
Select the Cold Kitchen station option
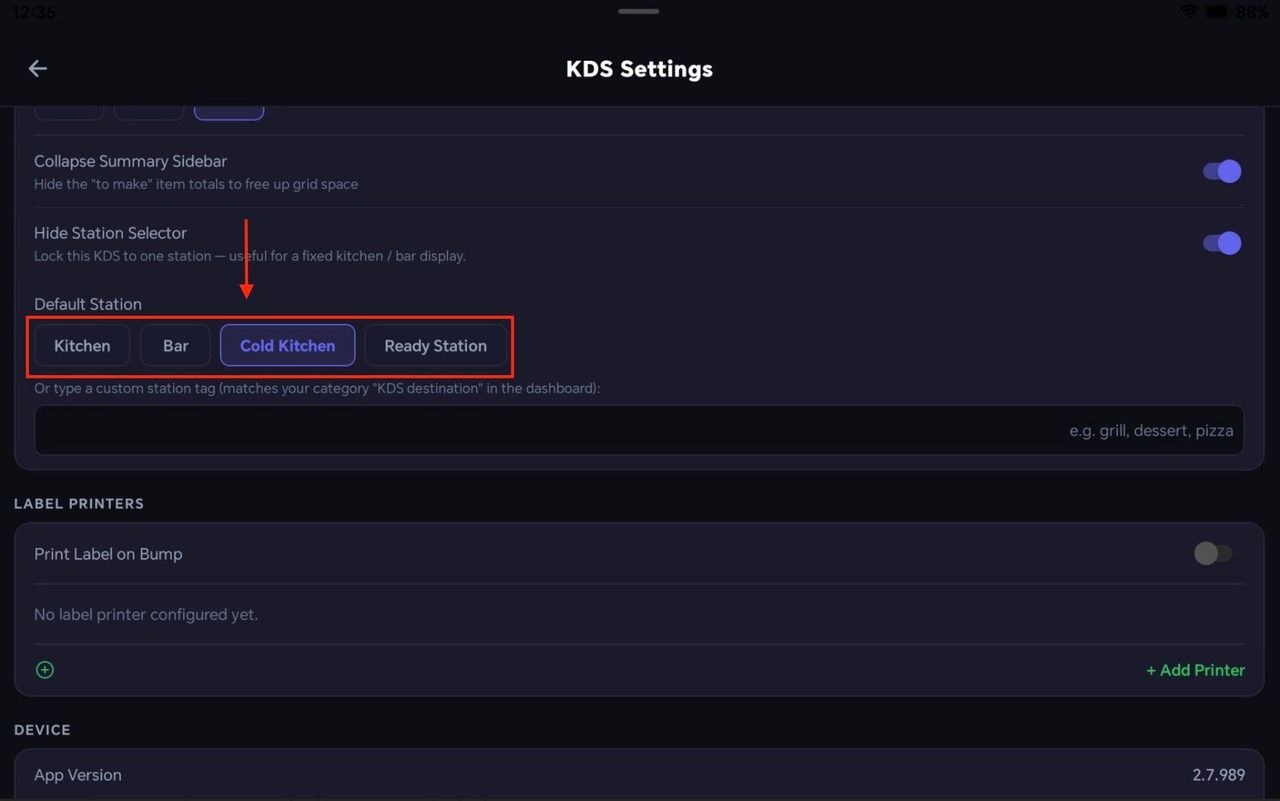click(x=288, y=345)
